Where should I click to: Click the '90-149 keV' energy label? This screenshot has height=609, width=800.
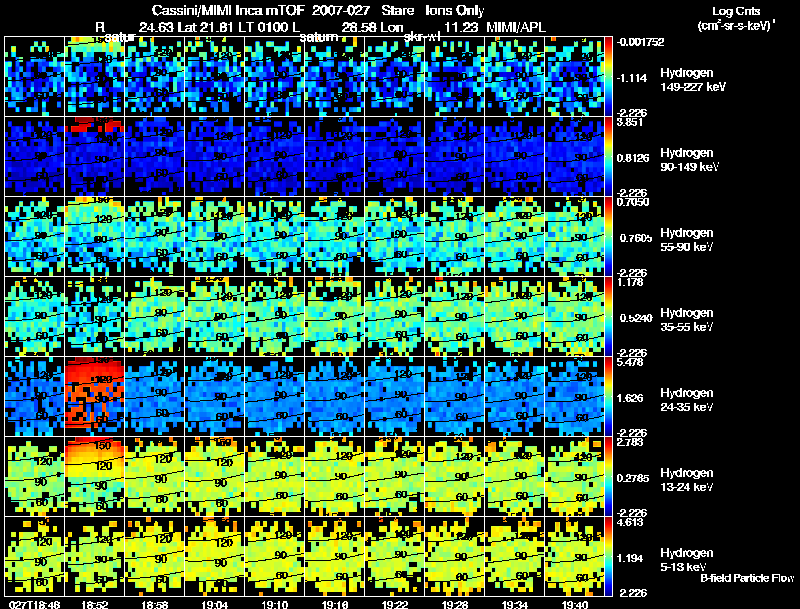pos(690,167)
